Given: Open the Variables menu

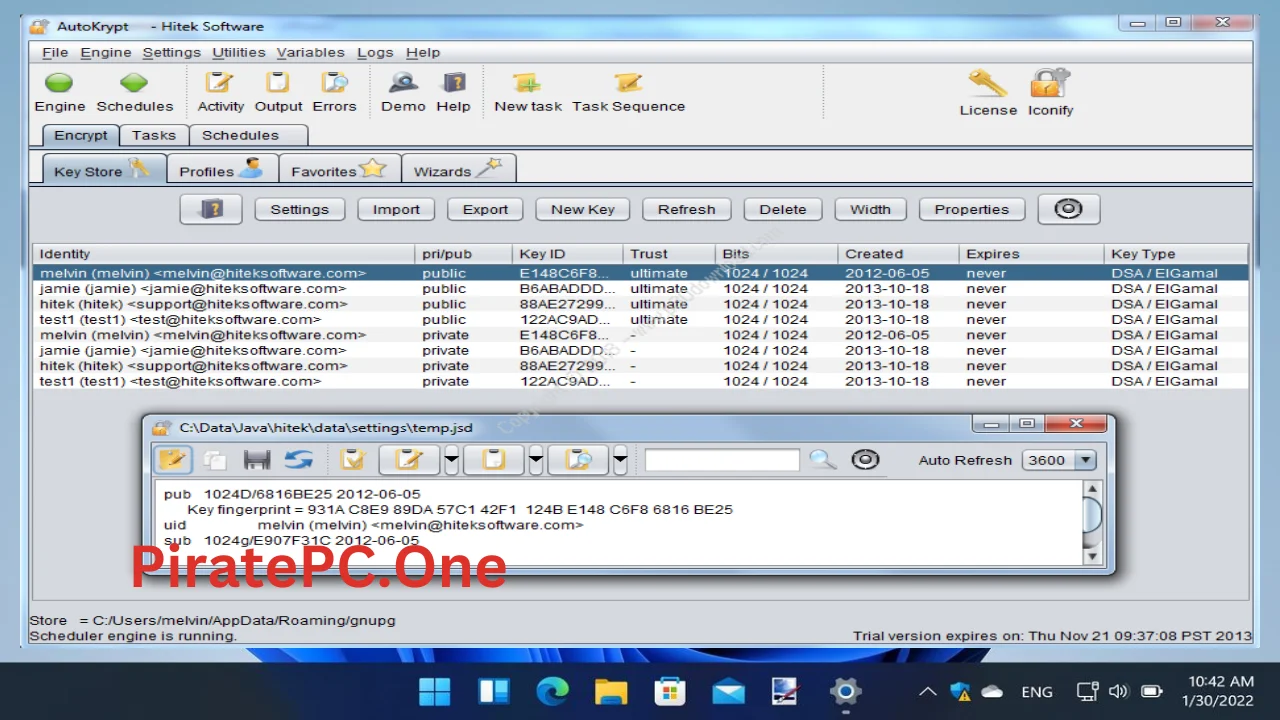Looking at the screenshot, I should pyautogui.click(x=310, y=52).
